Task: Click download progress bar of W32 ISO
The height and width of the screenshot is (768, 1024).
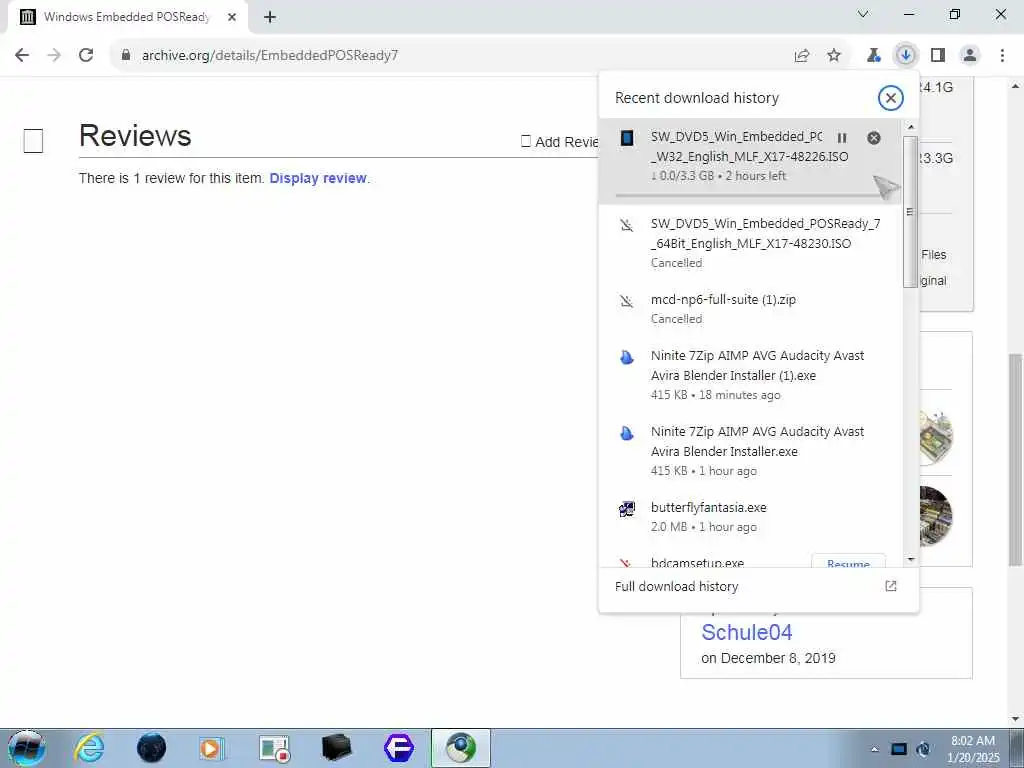Action: (749, 195)
